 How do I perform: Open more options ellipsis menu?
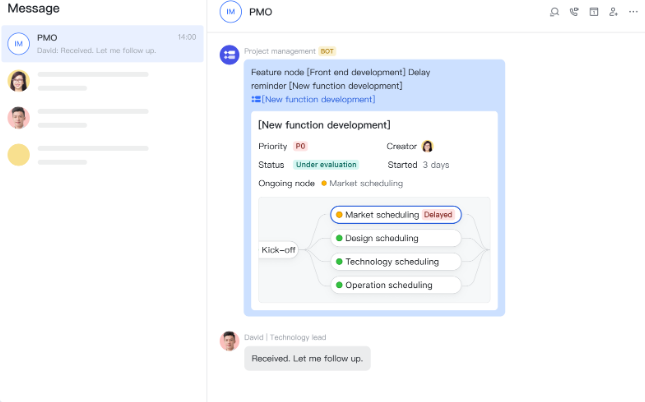tap(633, 12)
